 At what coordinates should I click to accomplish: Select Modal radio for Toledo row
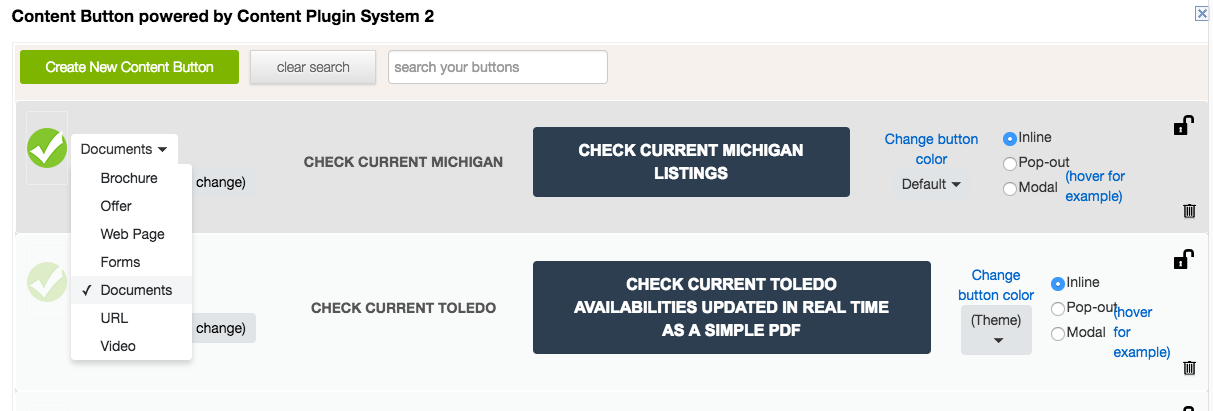[x=1058, y=334]
